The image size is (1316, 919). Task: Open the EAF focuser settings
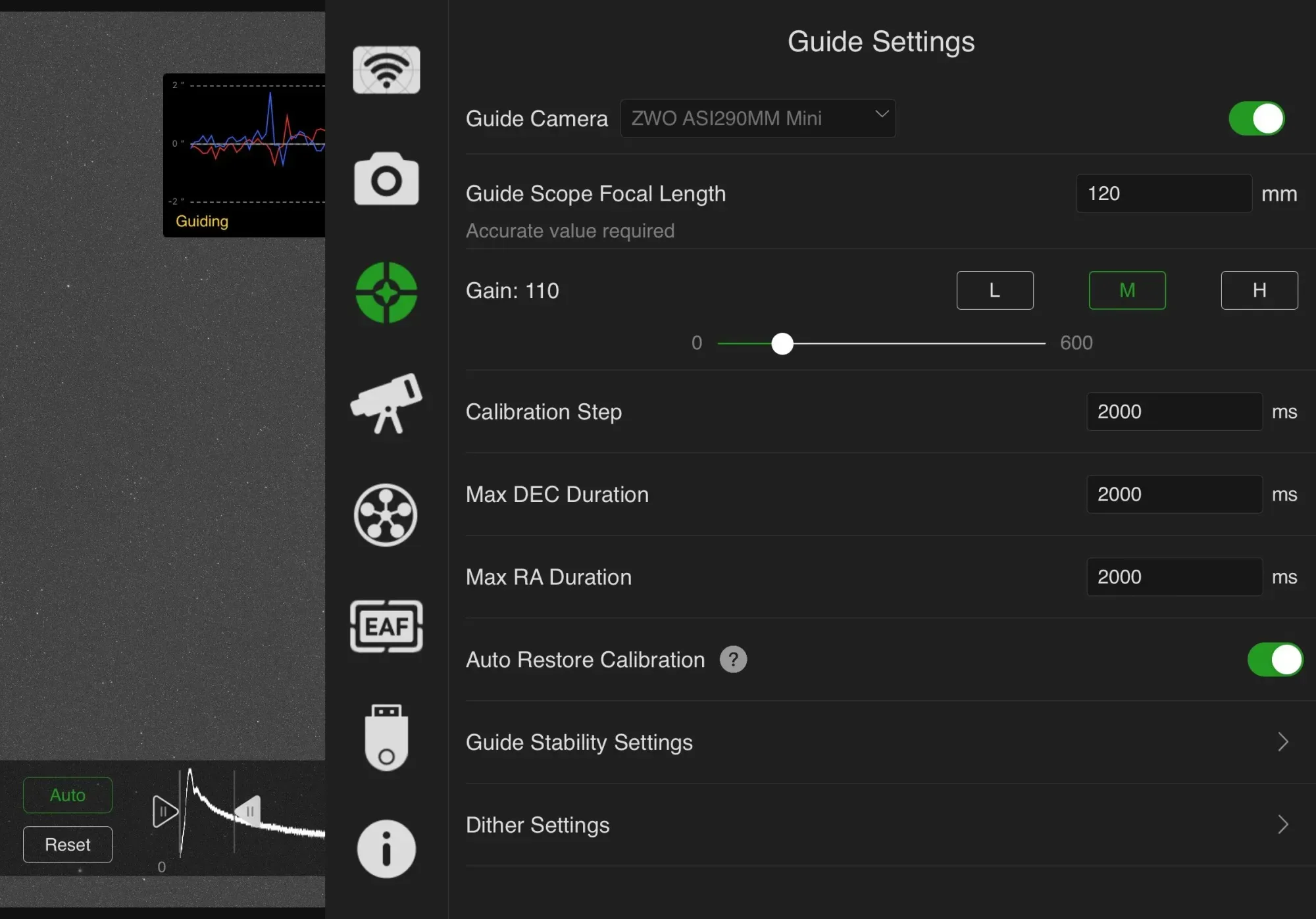point(386,626)
